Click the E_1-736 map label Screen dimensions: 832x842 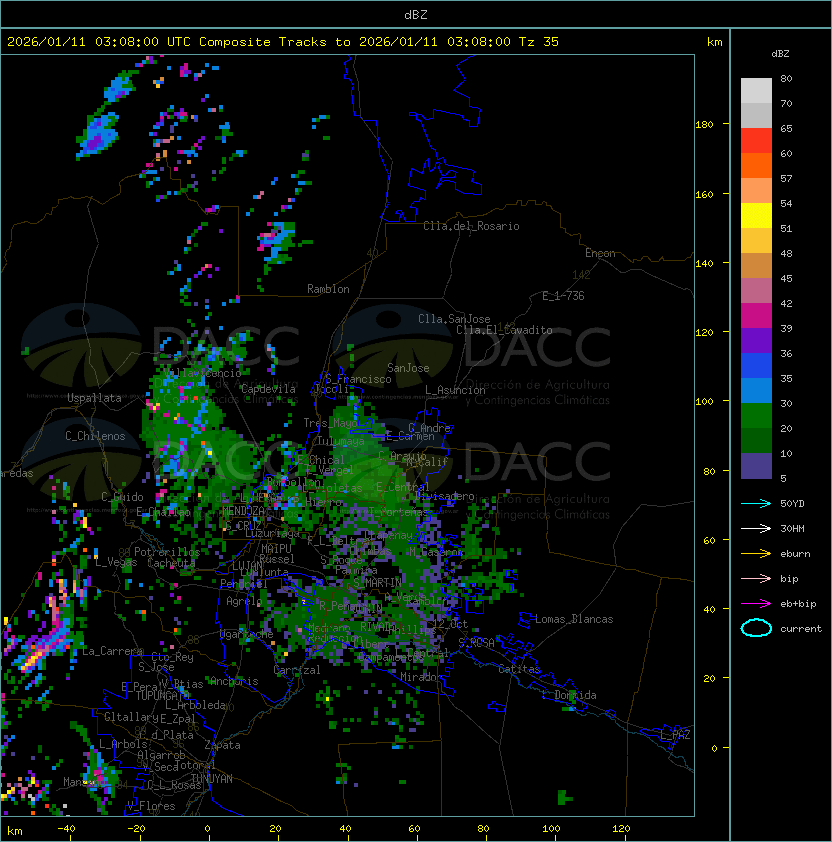[x=563, y=296]
